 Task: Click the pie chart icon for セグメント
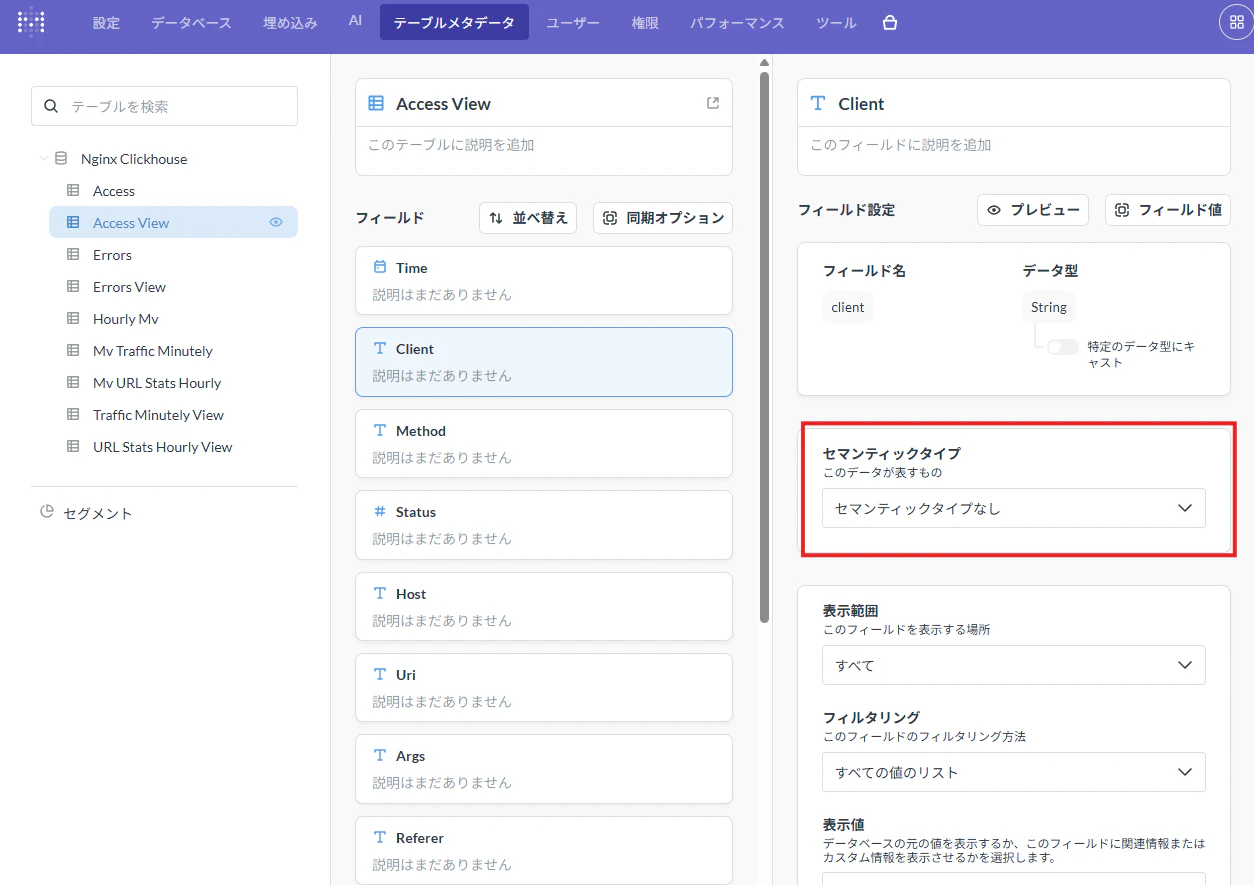(47, 512)
